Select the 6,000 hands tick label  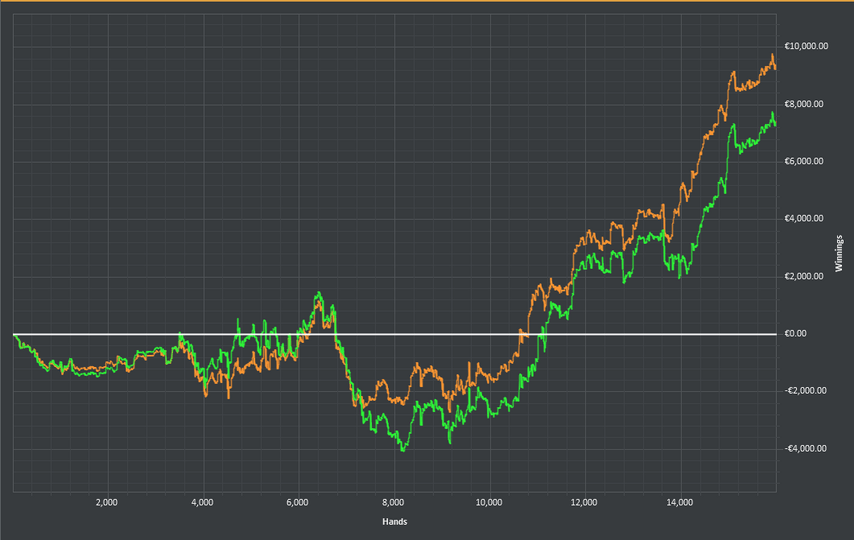(297, 502)
